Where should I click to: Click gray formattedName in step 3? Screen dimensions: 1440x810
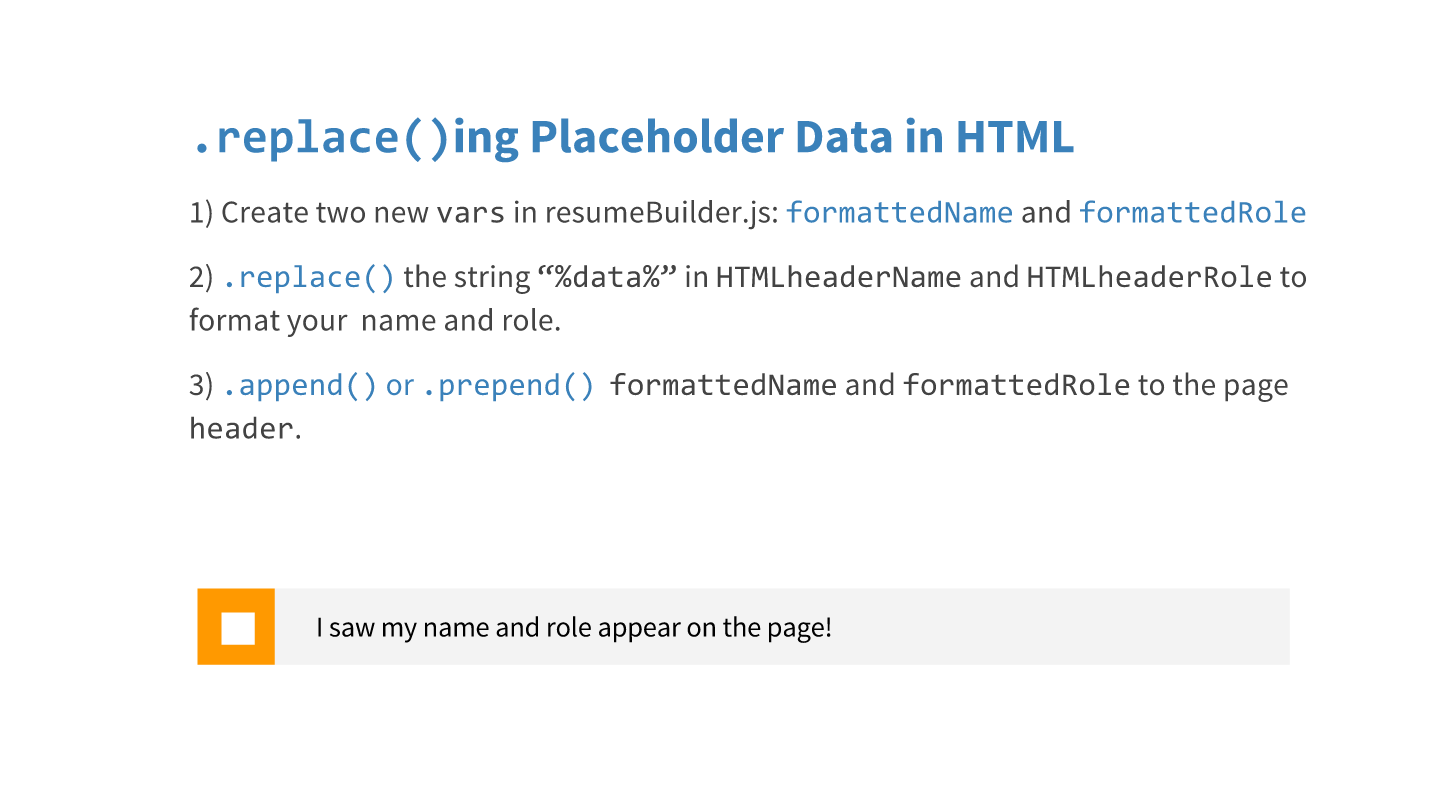pos(723,385)
